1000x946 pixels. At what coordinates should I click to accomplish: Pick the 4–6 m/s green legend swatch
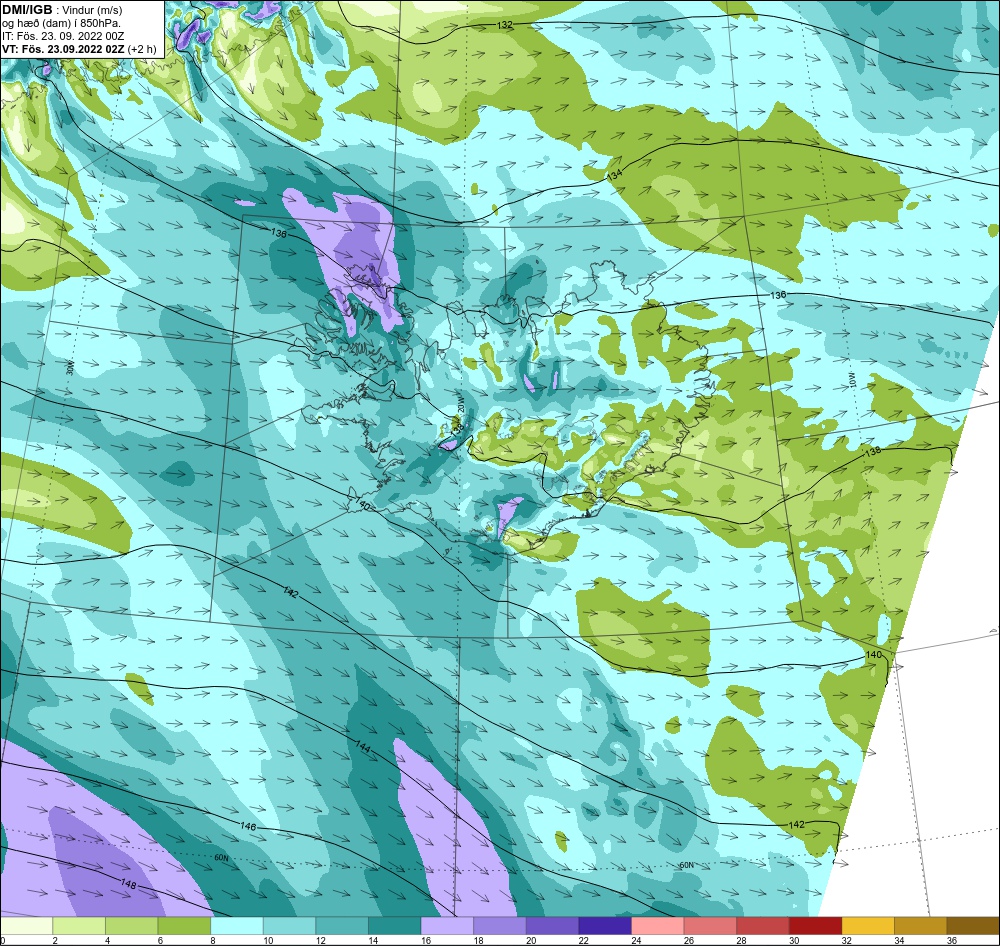tap(131, 926)
